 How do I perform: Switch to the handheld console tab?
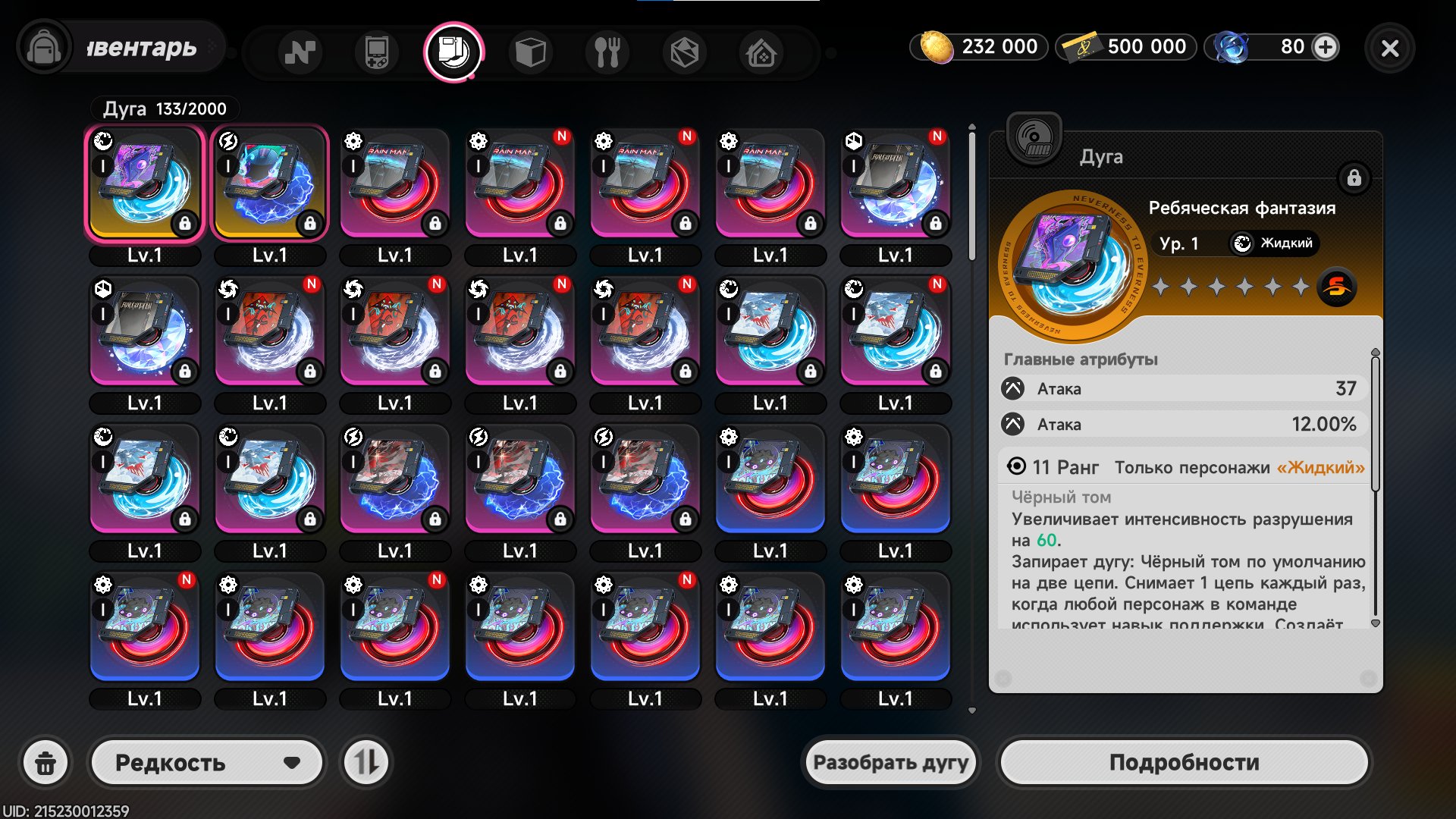click(377, 52)
